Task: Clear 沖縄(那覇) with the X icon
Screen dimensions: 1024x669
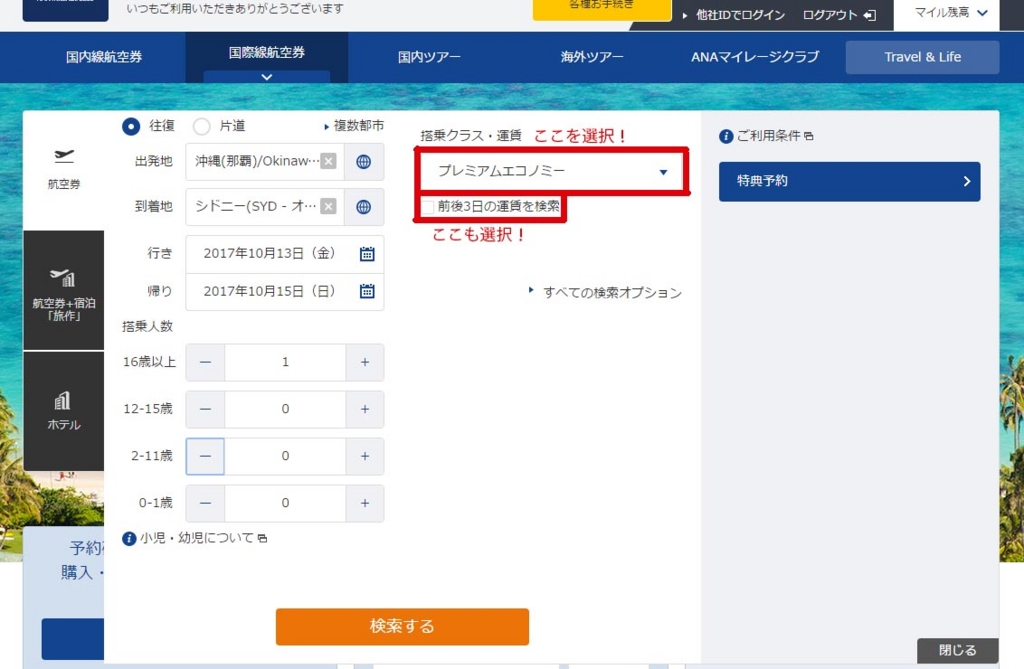Action: 327,161
